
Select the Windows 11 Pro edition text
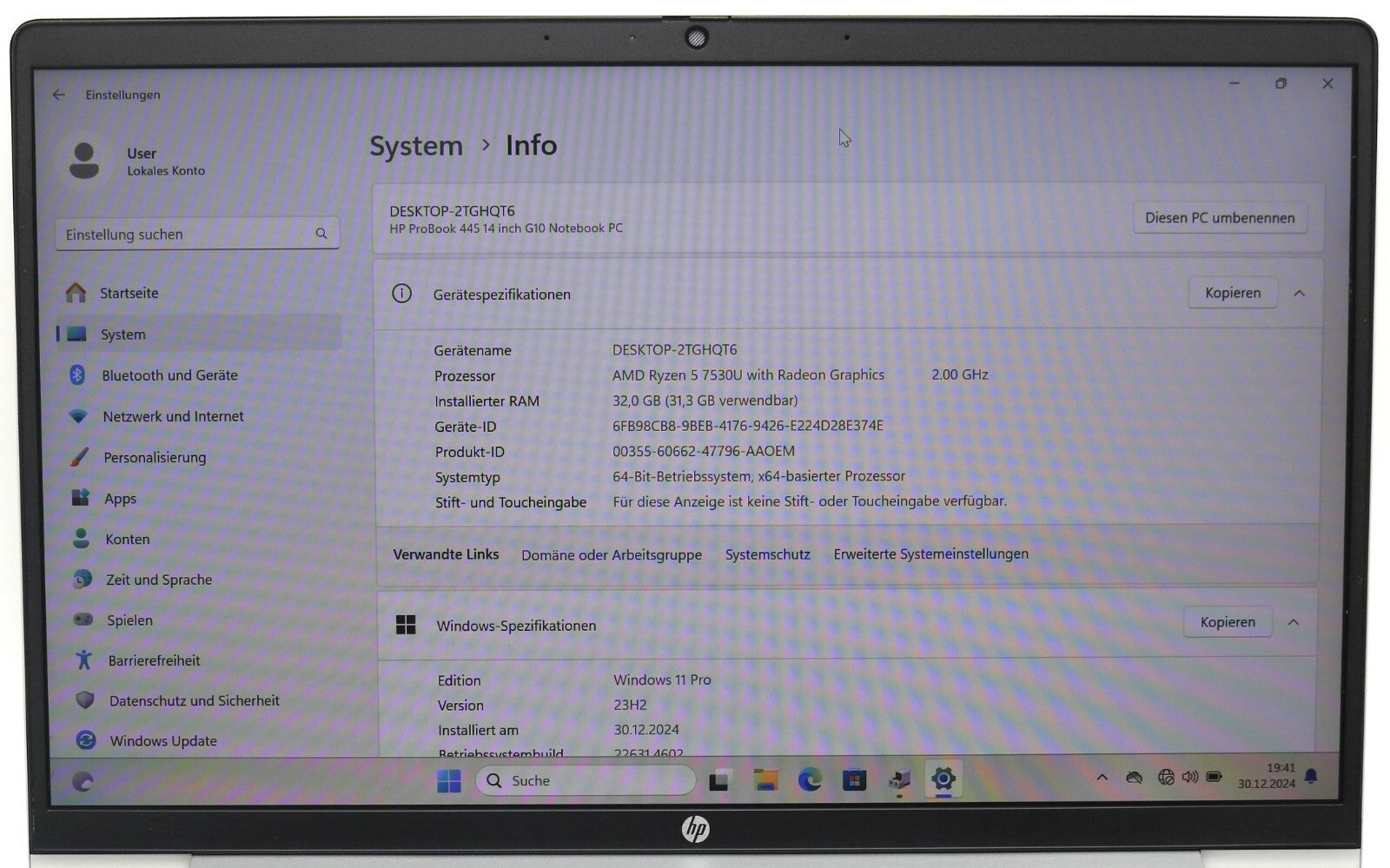click(662, 679)
